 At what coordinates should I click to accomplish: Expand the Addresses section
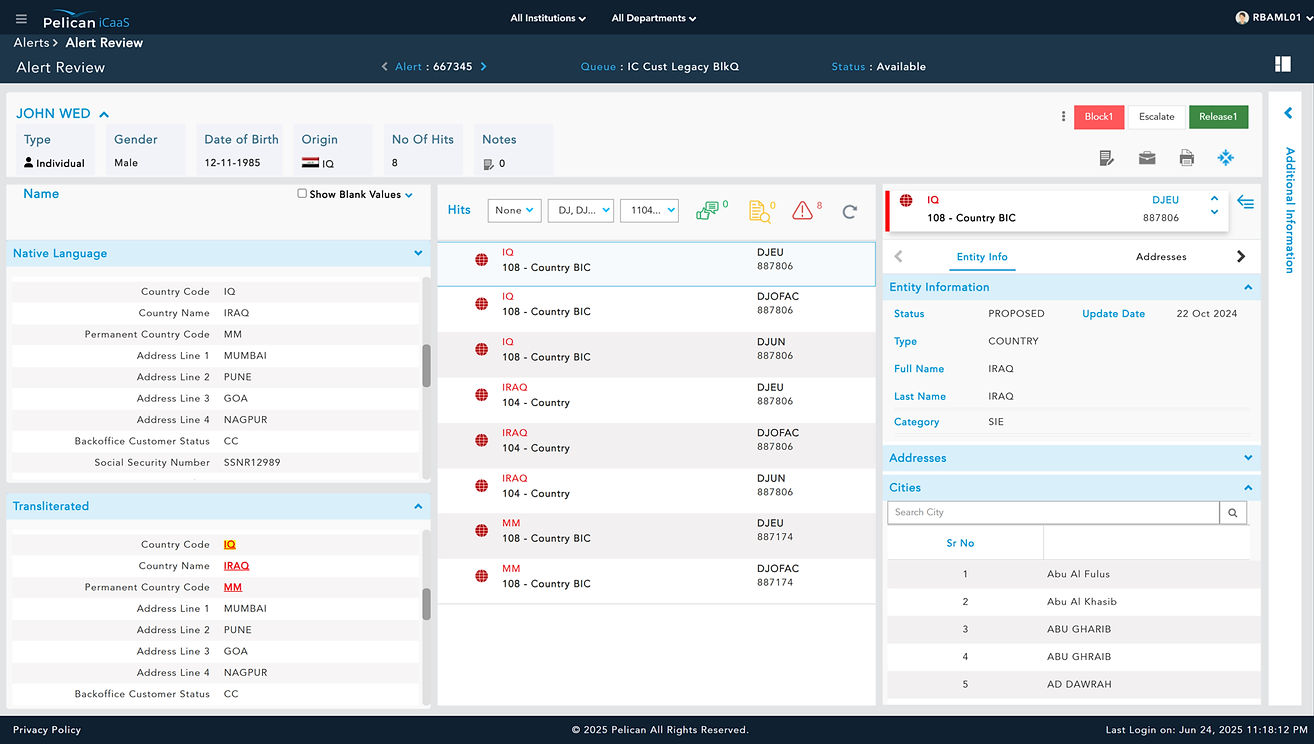point(1248,458)
